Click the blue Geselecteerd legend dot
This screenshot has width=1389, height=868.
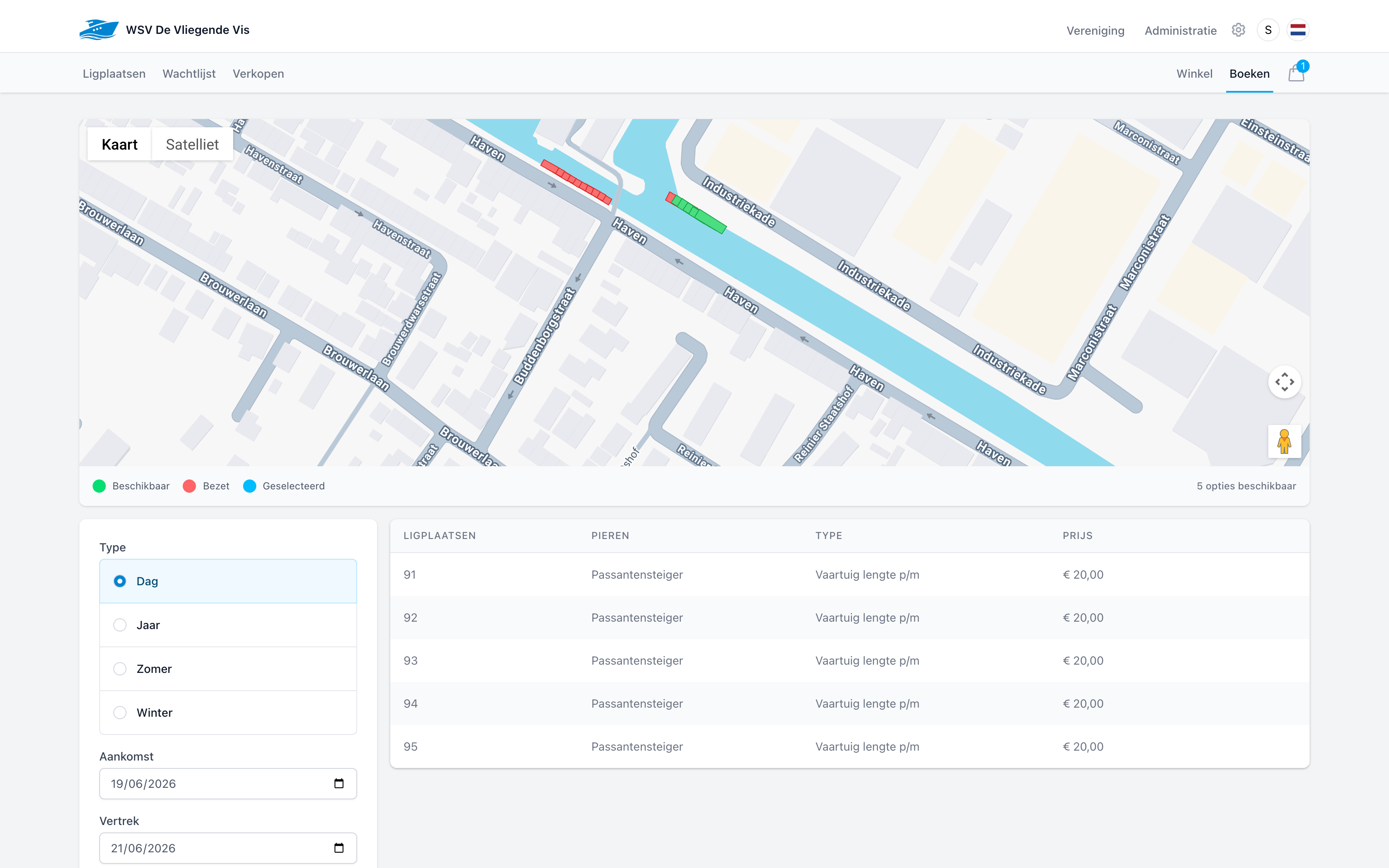click(250, 486)
